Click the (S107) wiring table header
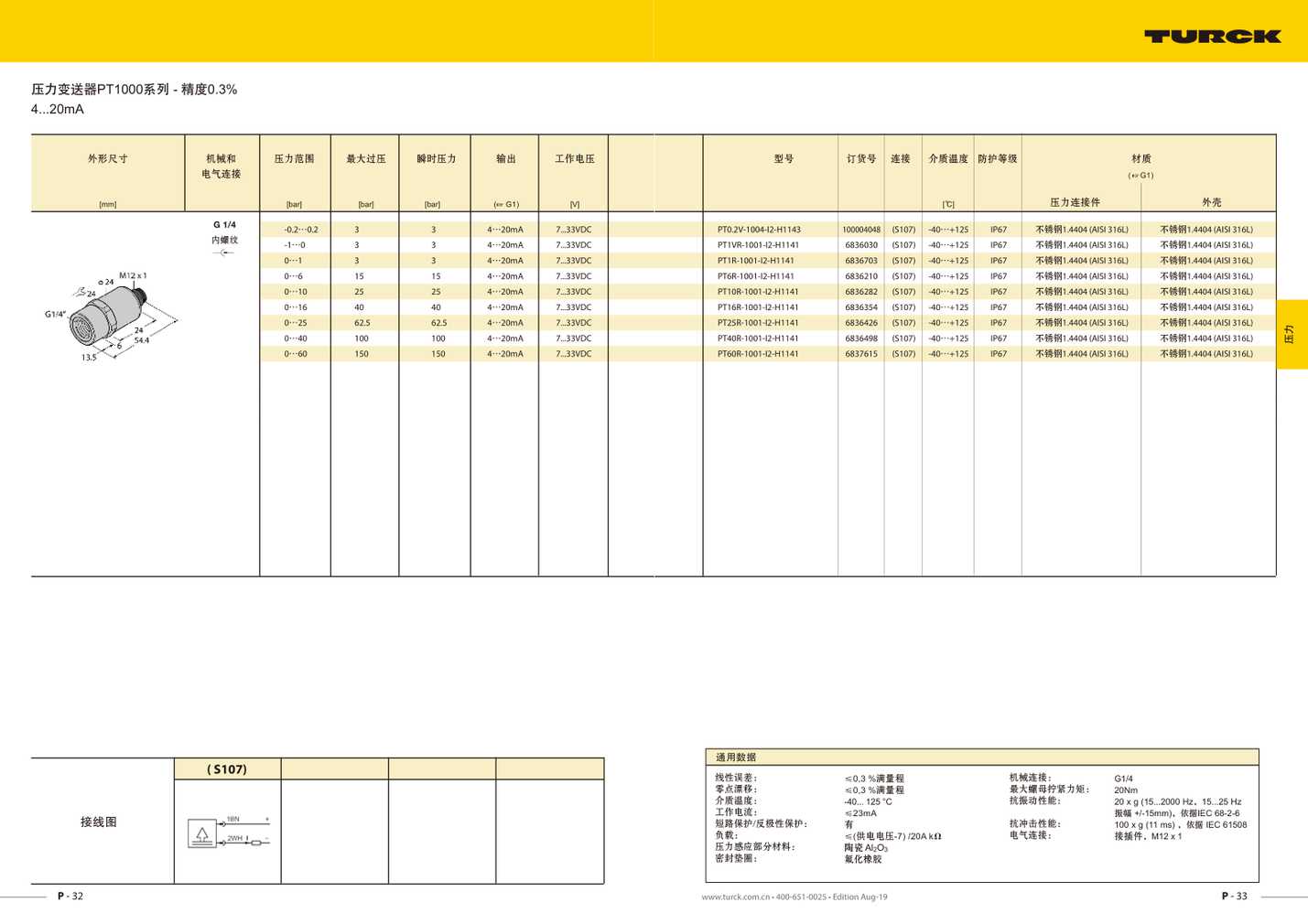 pyautogui.click(x=227, y=769)
